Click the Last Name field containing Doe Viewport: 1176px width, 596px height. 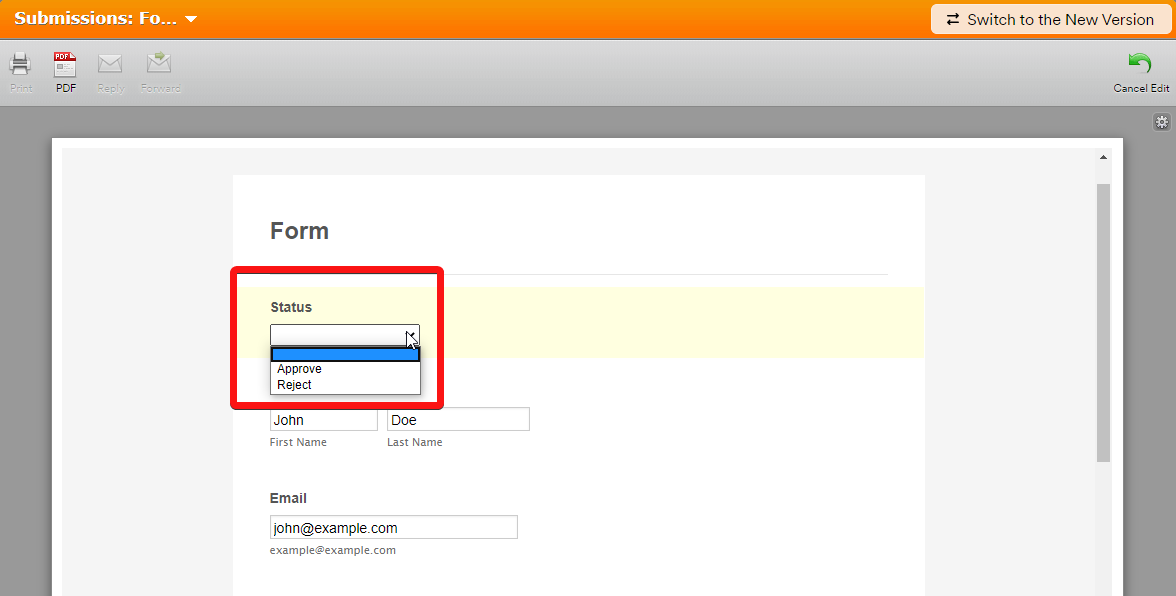tap(457, 420)
